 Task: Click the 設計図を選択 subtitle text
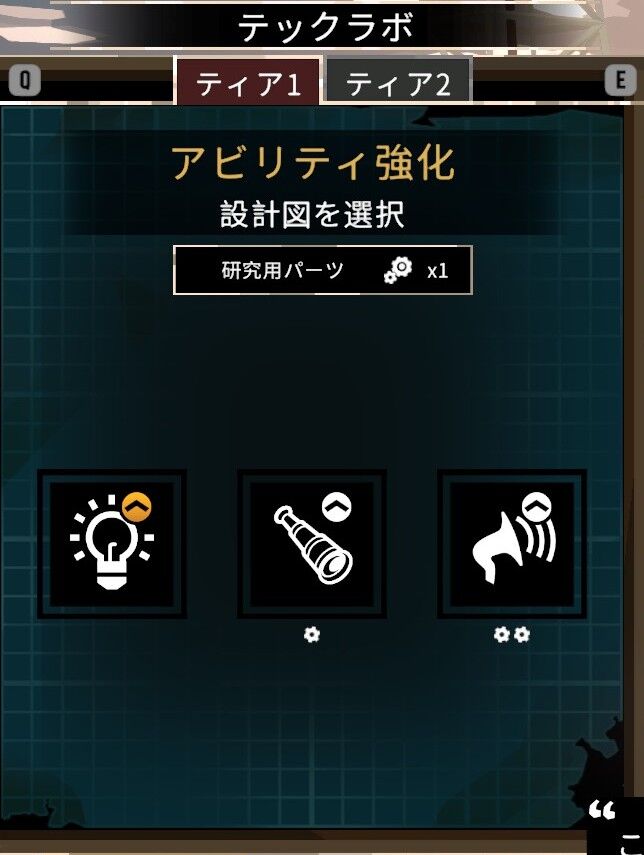pos(312,214)
